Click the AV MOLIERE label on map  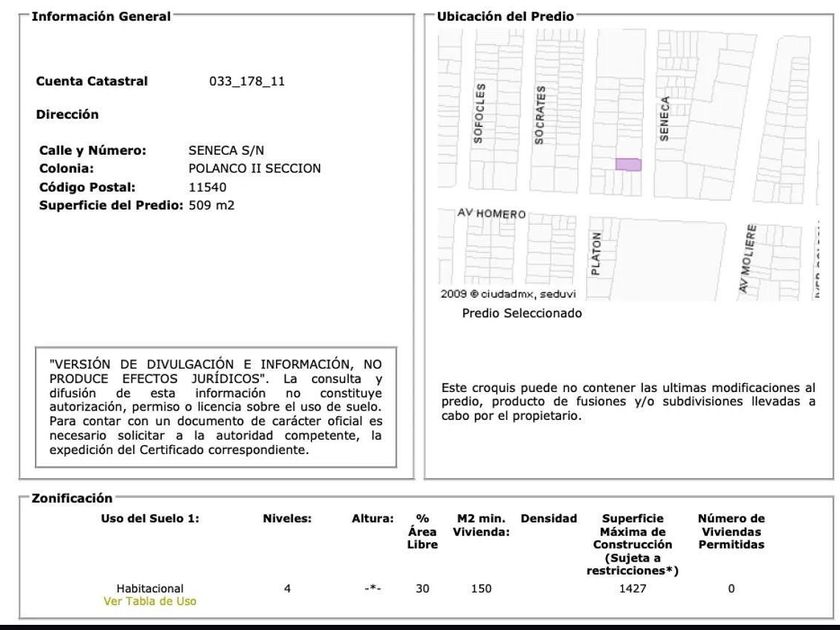point(748,259)
